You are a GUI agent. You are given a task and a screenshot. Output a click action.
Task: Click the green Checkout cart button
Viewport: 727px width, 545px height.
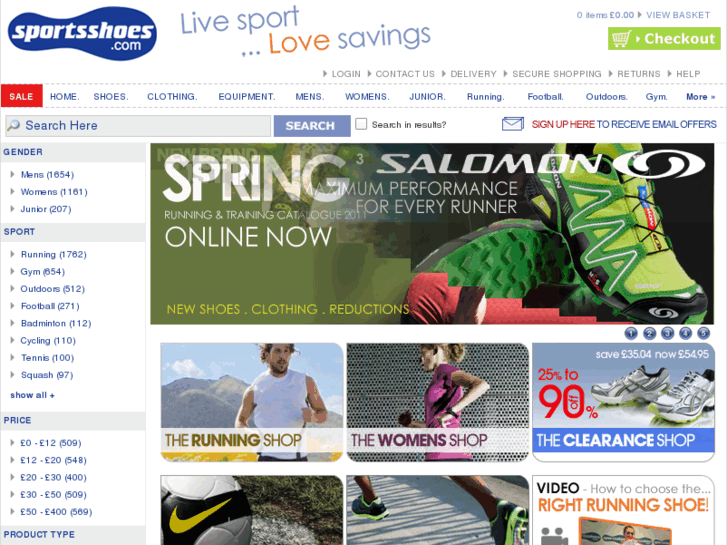tap(664, 38)
